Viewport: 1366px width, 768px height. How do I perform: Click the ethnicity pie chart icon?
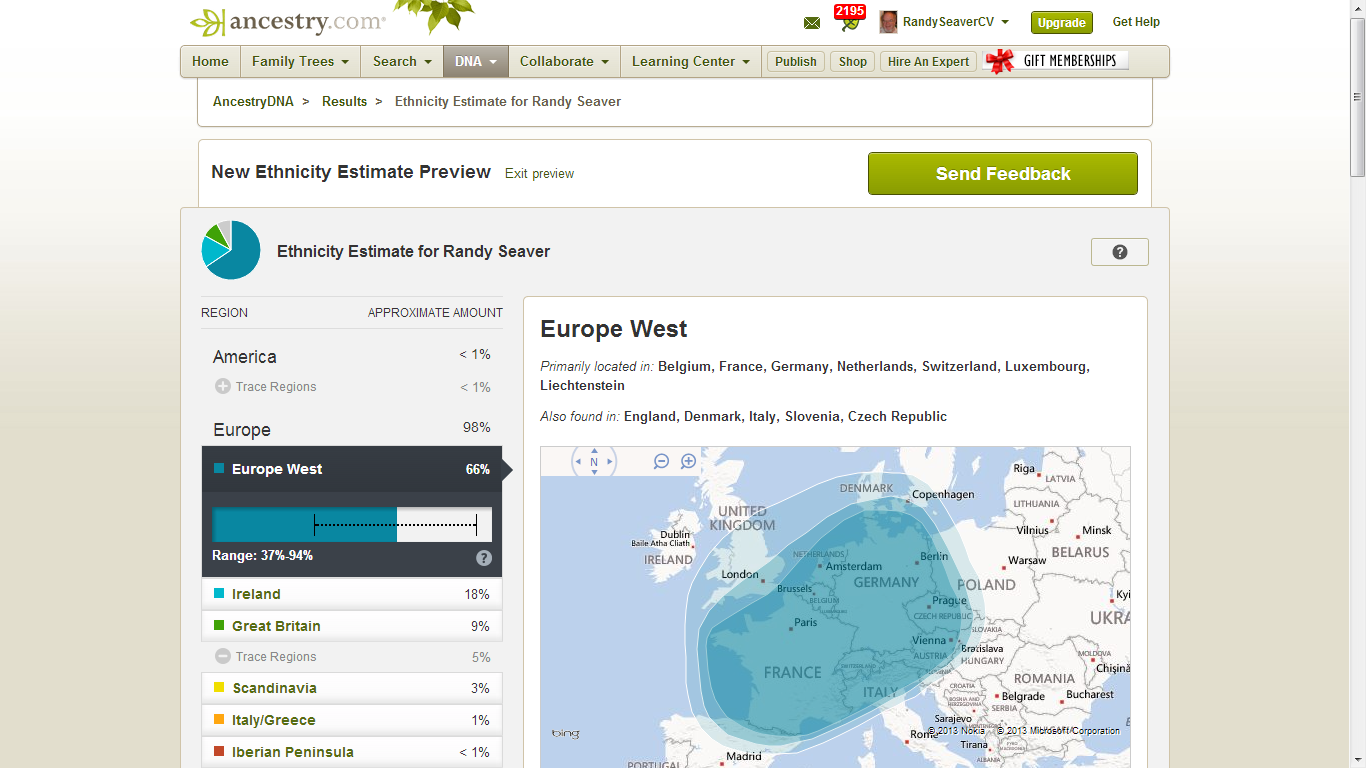pyautogui.click(x=230, y=249)
